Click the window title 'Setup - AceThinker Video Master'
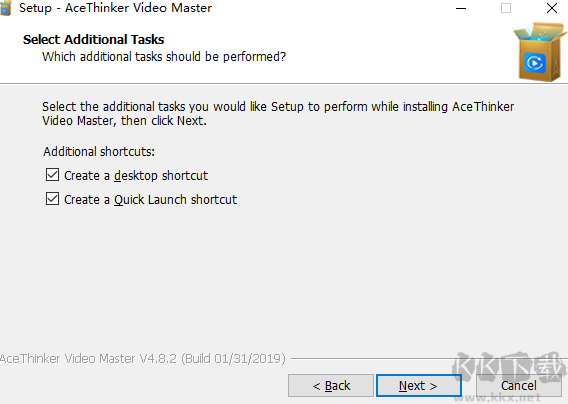The image size is (568, 404). tap(116, 8)
